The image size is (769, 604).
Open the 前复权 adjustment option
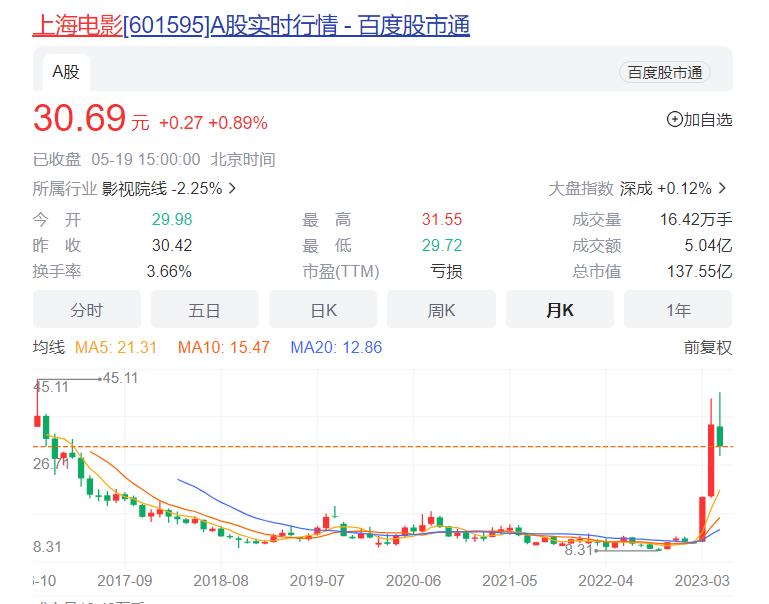(x=708, y=348)
